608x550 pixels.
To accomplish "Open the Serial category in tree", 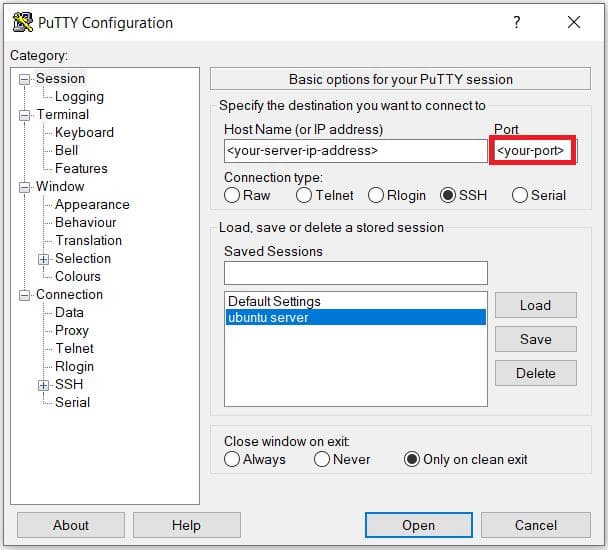I will 73,402.
